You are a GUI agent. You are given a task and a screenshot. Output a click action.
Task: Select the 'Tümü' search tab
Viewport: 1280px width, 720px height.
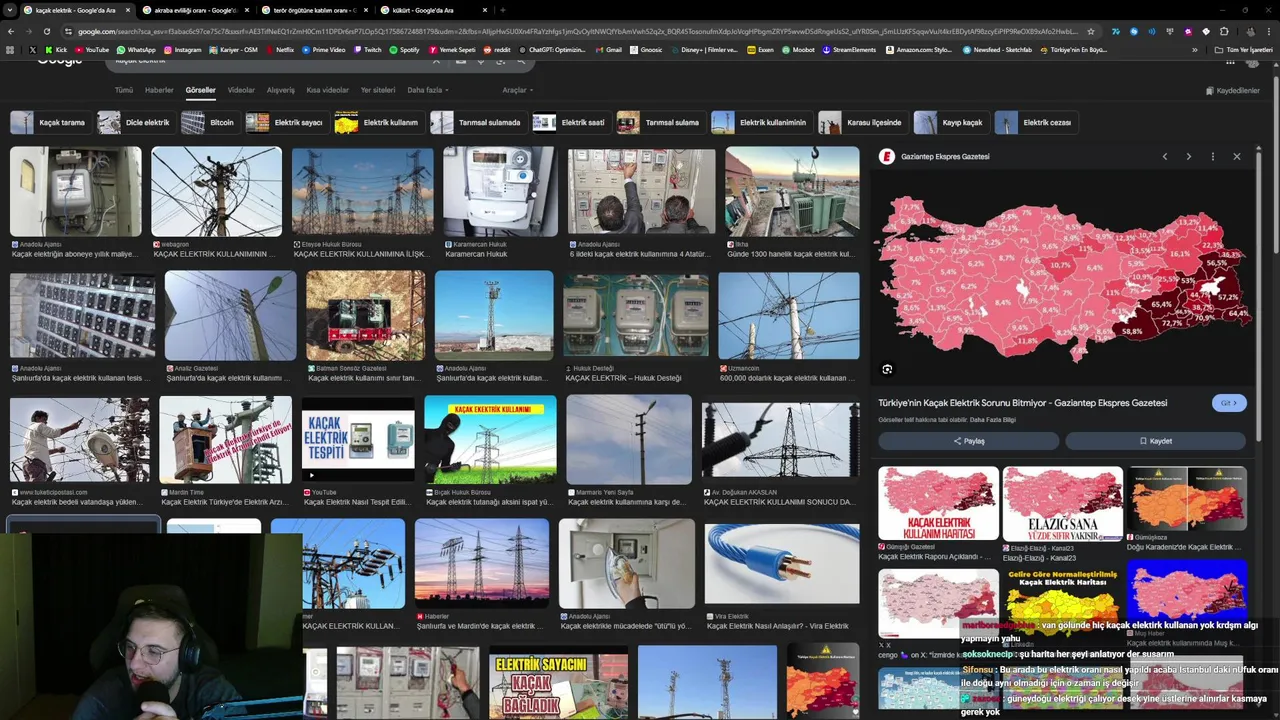[x=124, y=90]
